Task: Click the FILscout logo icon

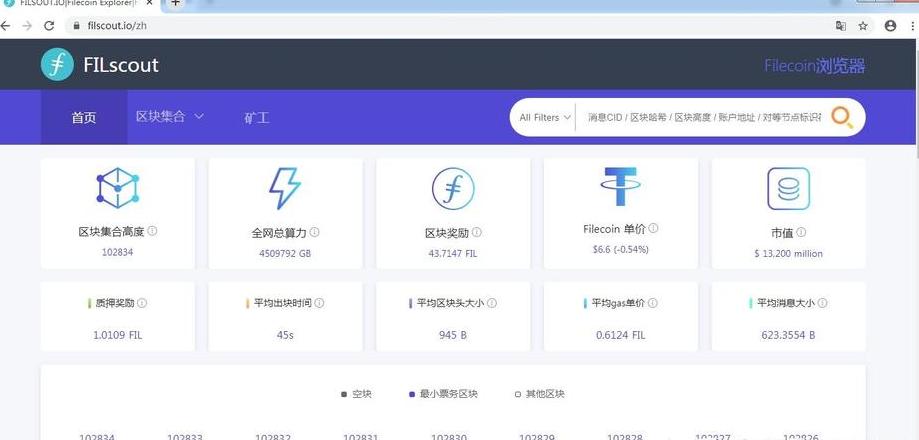Action: 57,64
